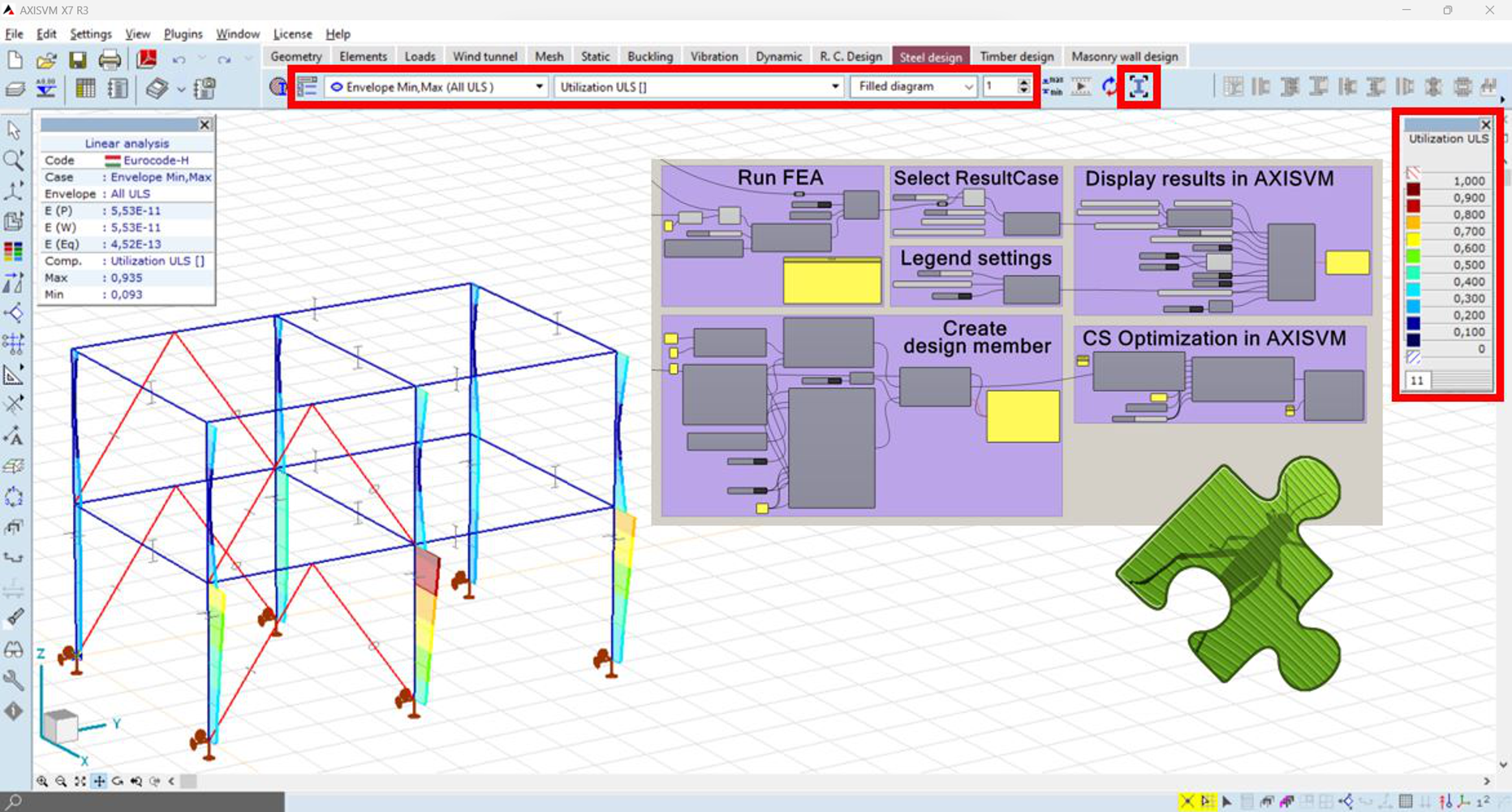Click the zoom in magnifier at bottom left
The height and width of the screenshot is (812, 1512).
[42, 781]
